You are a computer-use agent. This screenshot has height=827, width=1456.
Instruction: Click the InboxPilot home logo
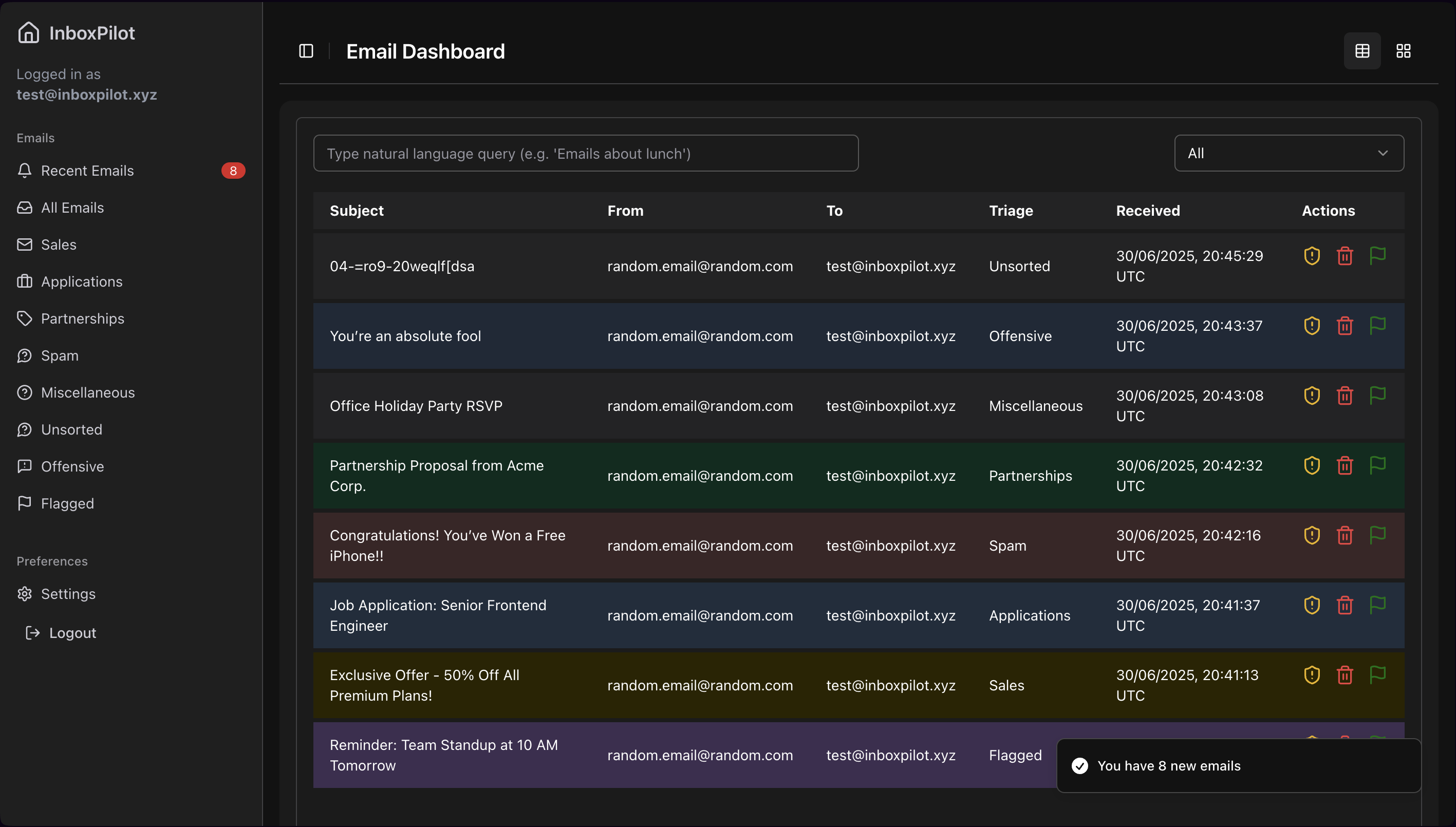tap(28, 33)
